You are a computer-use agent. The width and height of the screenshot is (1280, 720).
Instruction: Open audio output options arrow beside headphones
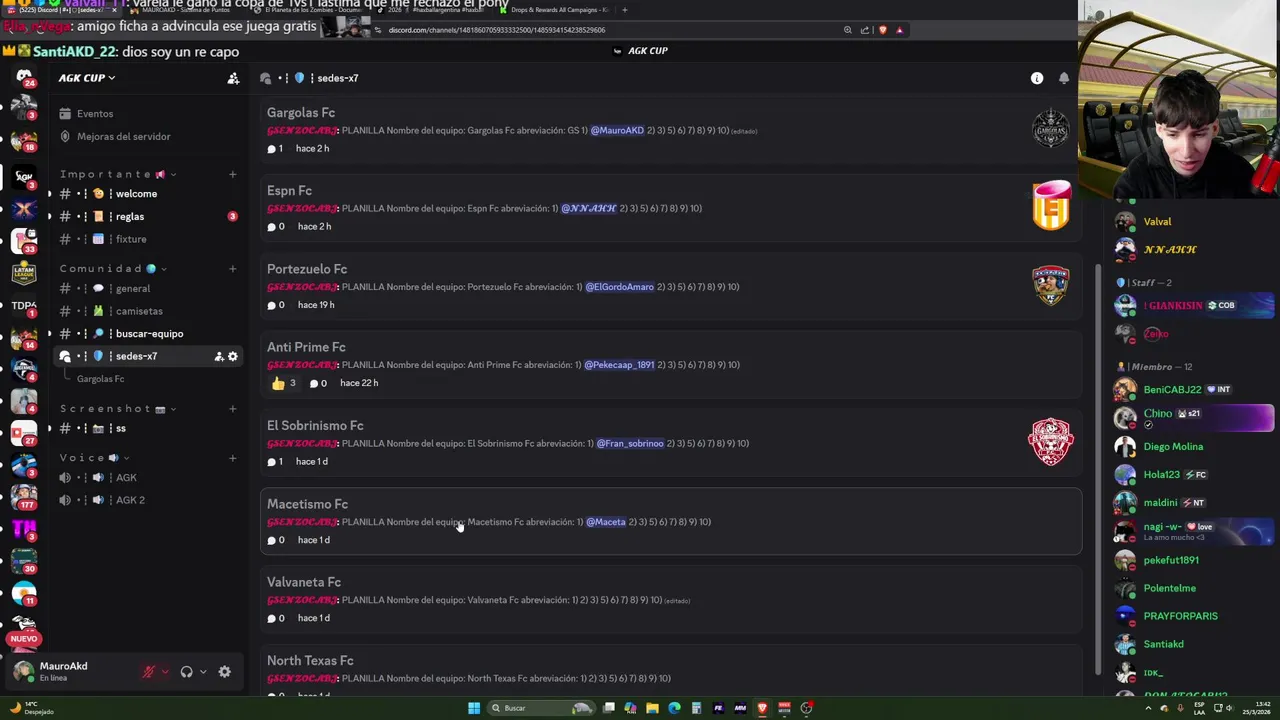click(x=203, y=672)
